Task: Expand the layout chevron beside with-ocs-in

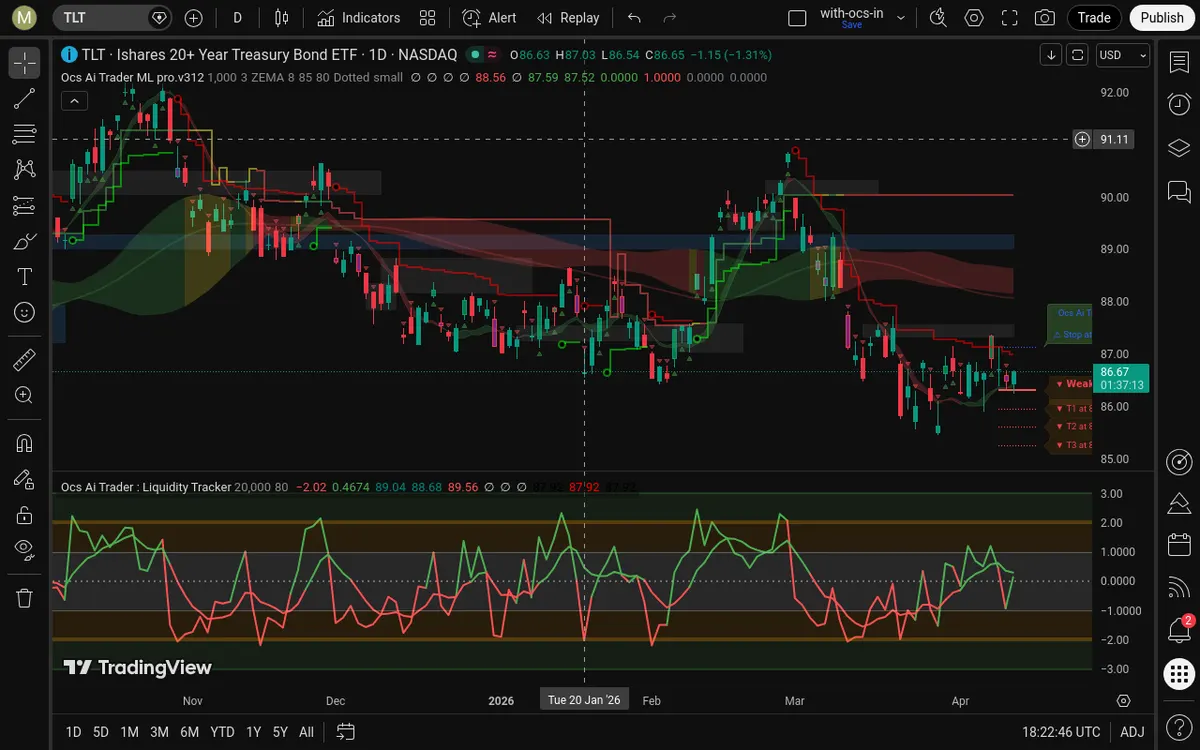Action: coord(901,18)
